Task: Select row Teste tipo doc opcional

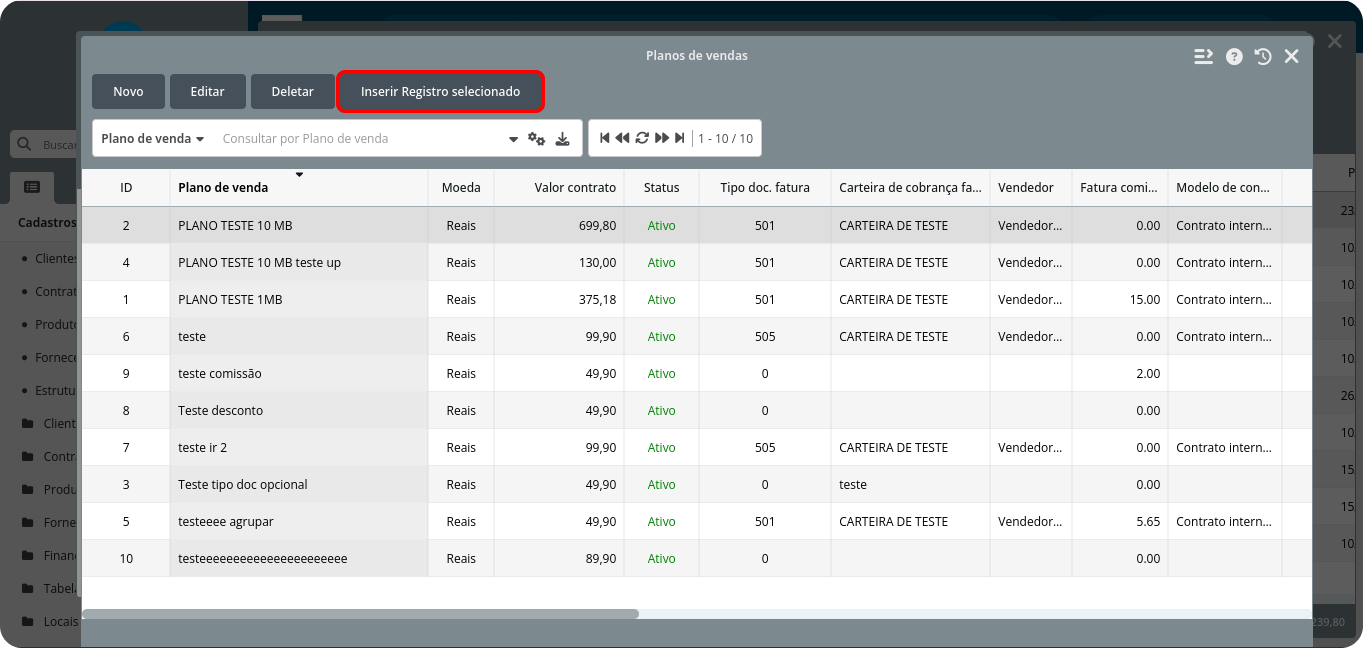Action: click(696, 484)
